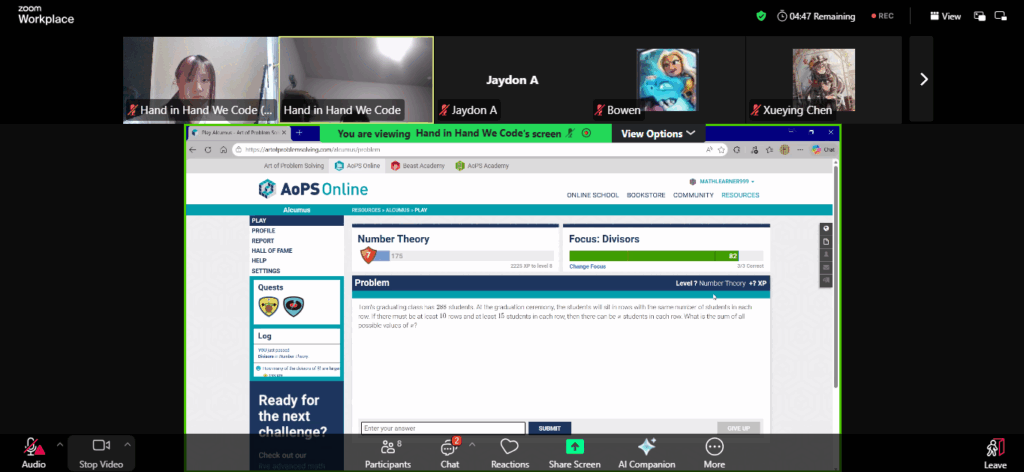Show next participants with right chevron

[922, 79]
